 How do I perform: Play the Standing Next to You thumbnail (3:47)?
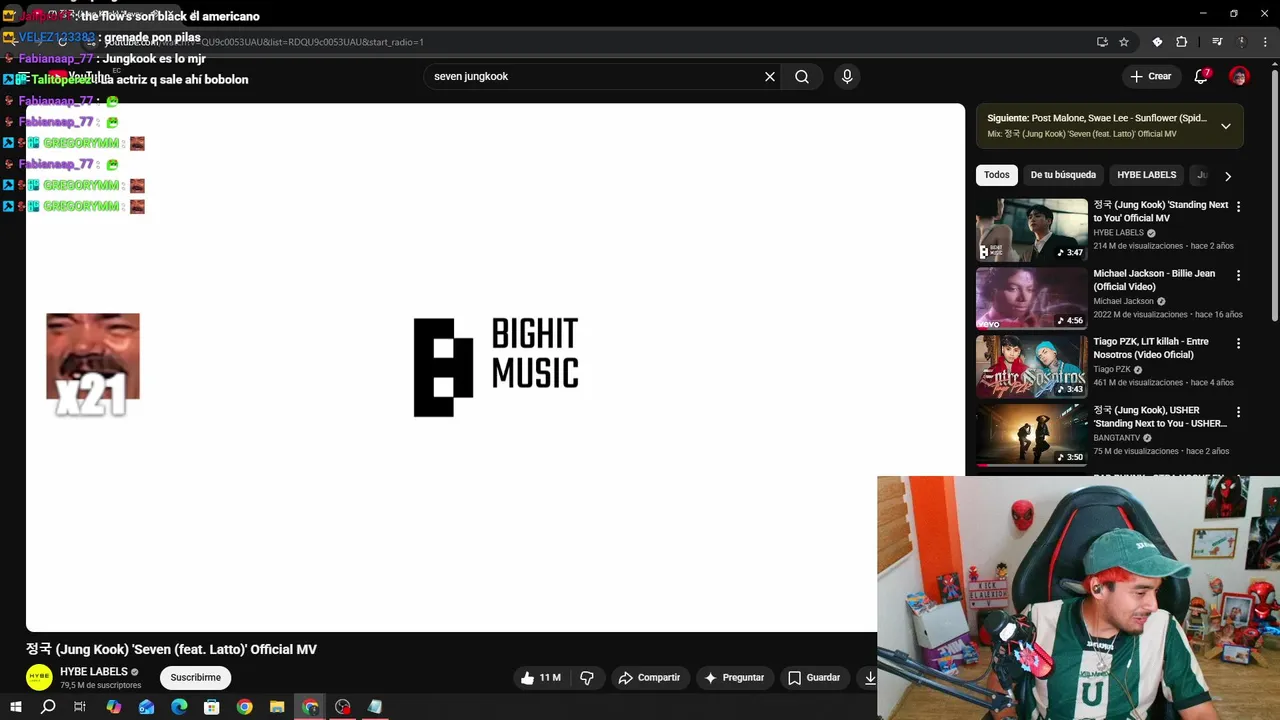1031,229
